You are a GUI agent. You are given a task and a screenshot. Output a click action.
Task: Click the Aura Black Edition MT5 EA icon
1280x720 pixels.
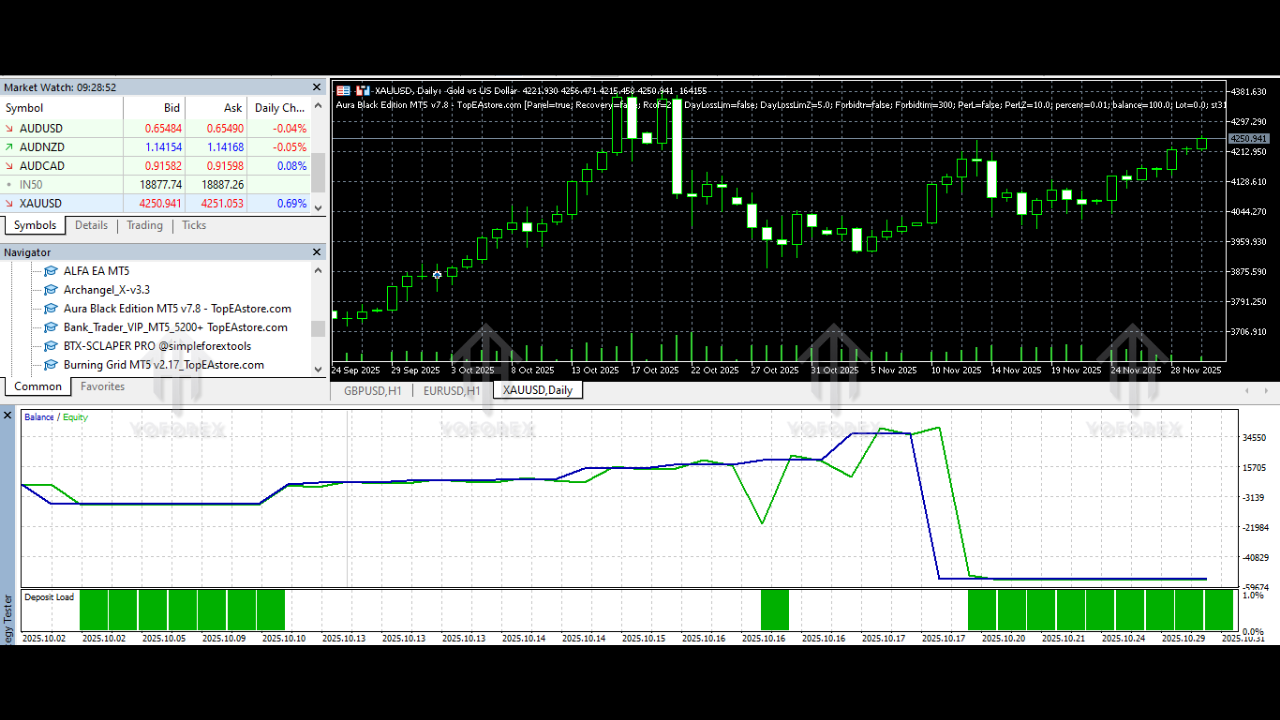pos(50,308)
